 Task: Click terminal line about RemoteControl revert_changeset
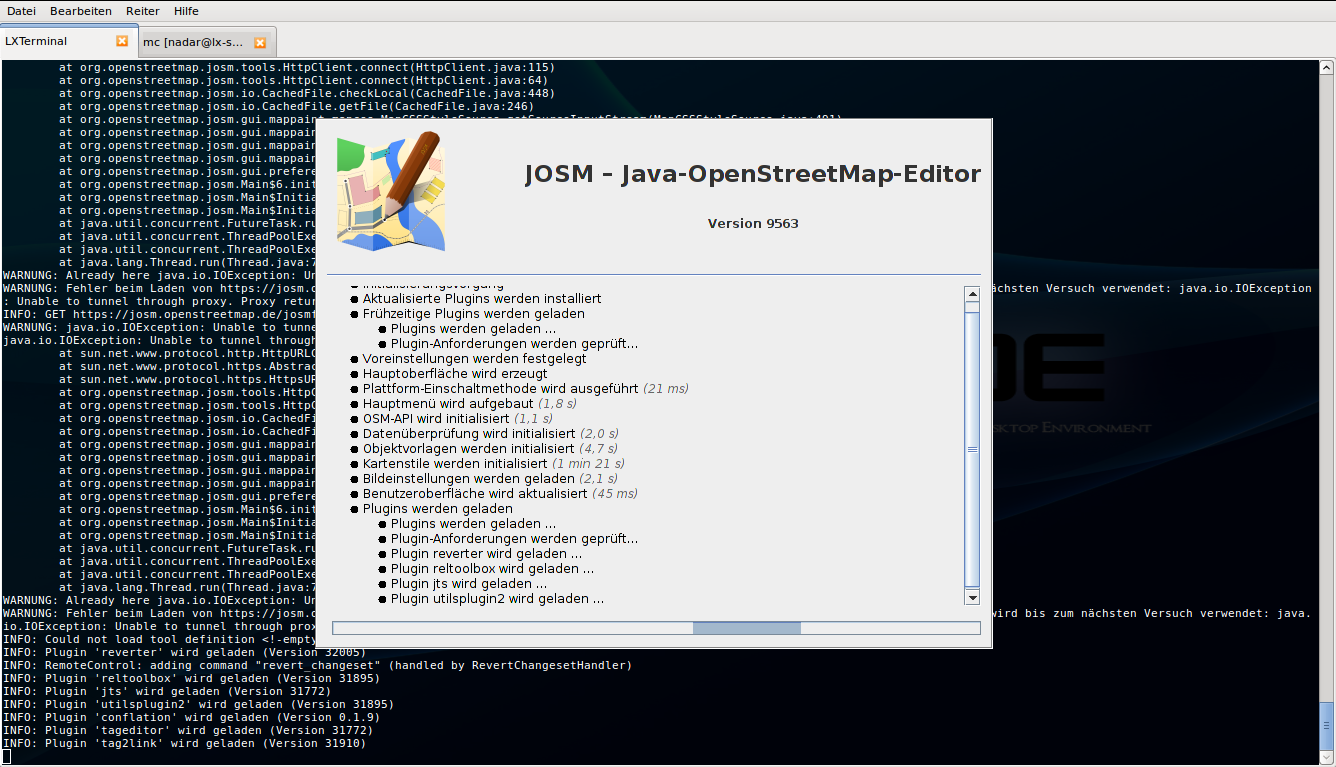318,665
